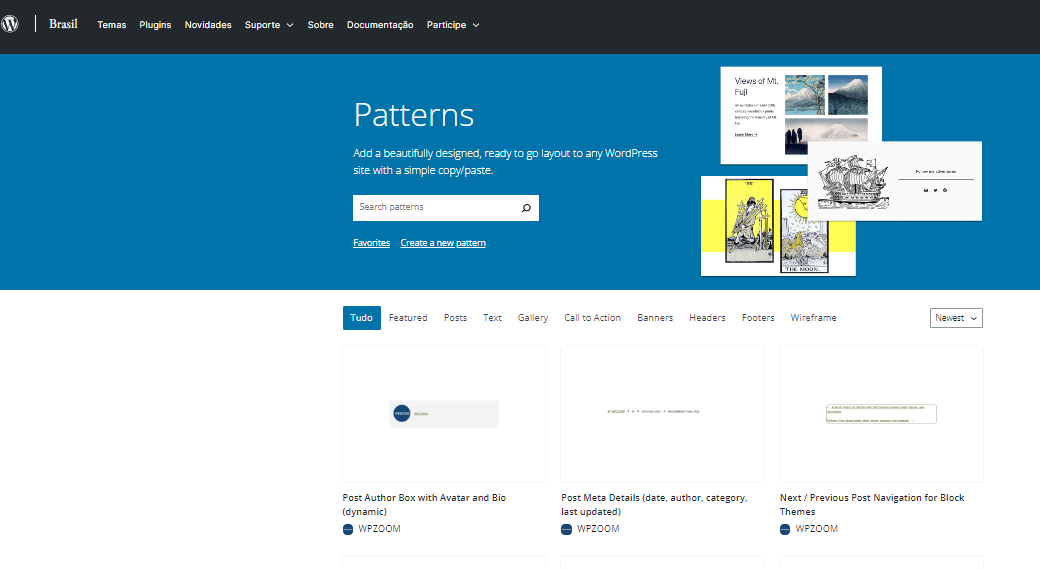Select the Tudo category tab

[361, 318]
